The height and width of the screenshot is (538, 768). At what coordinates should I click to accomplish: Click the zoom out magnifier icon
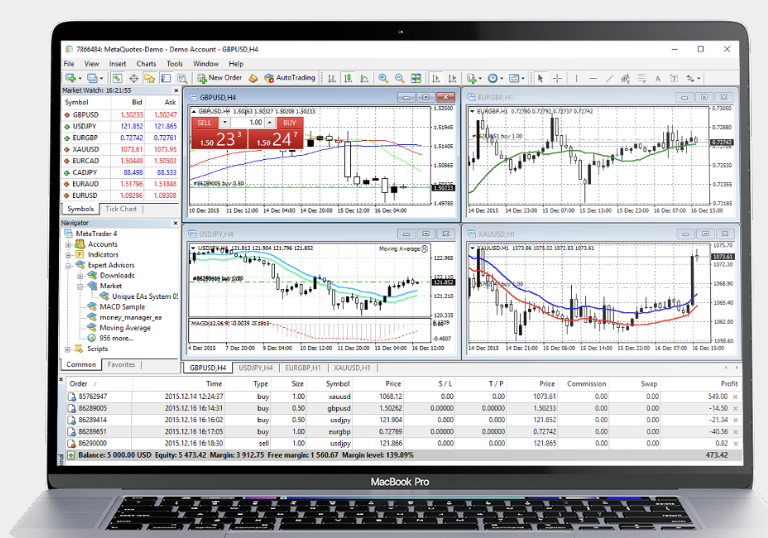[398, 78]
